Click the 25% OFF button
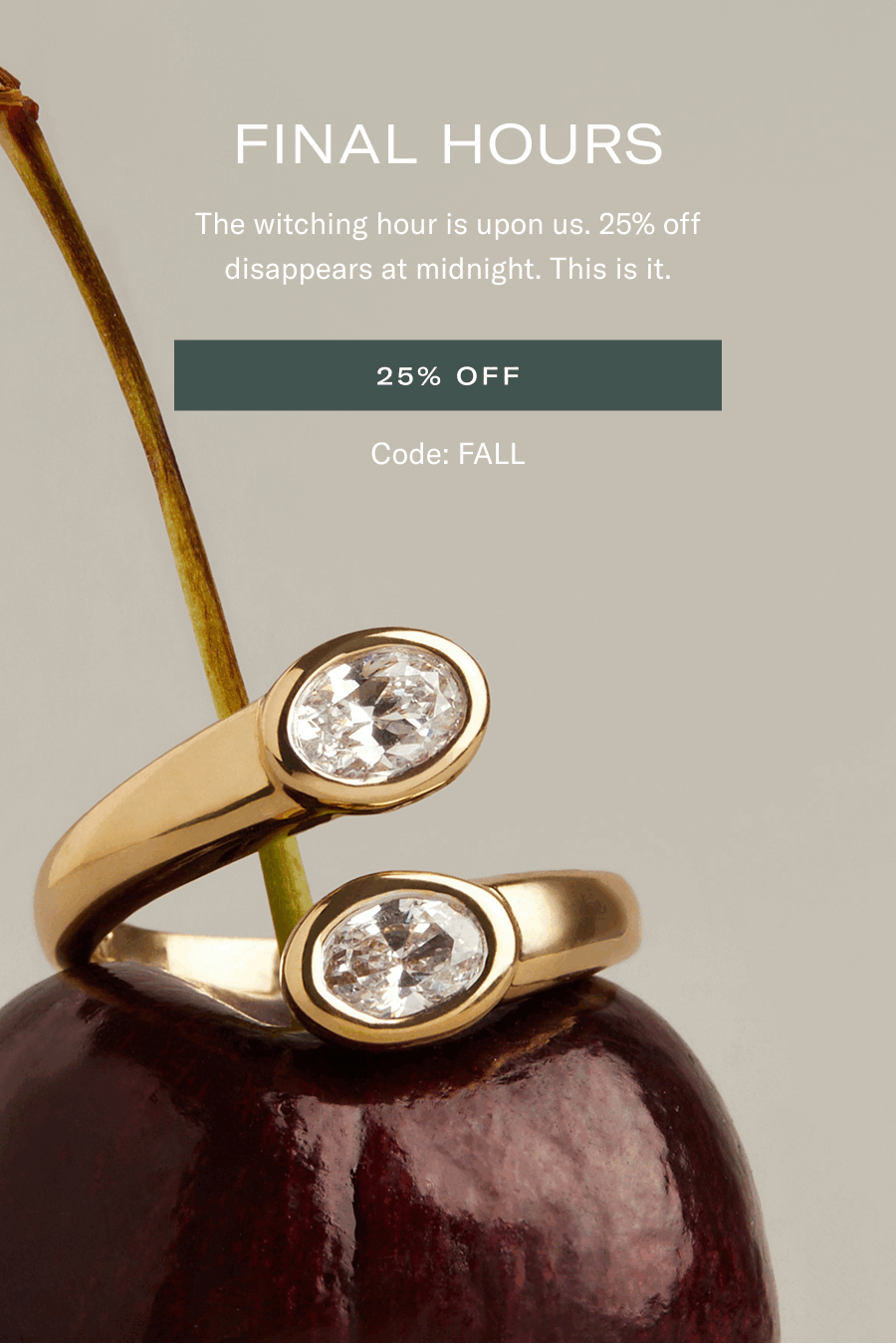The height and width of the screenshot is (1344, 896). pyautogui.click(x=448, y=375)
